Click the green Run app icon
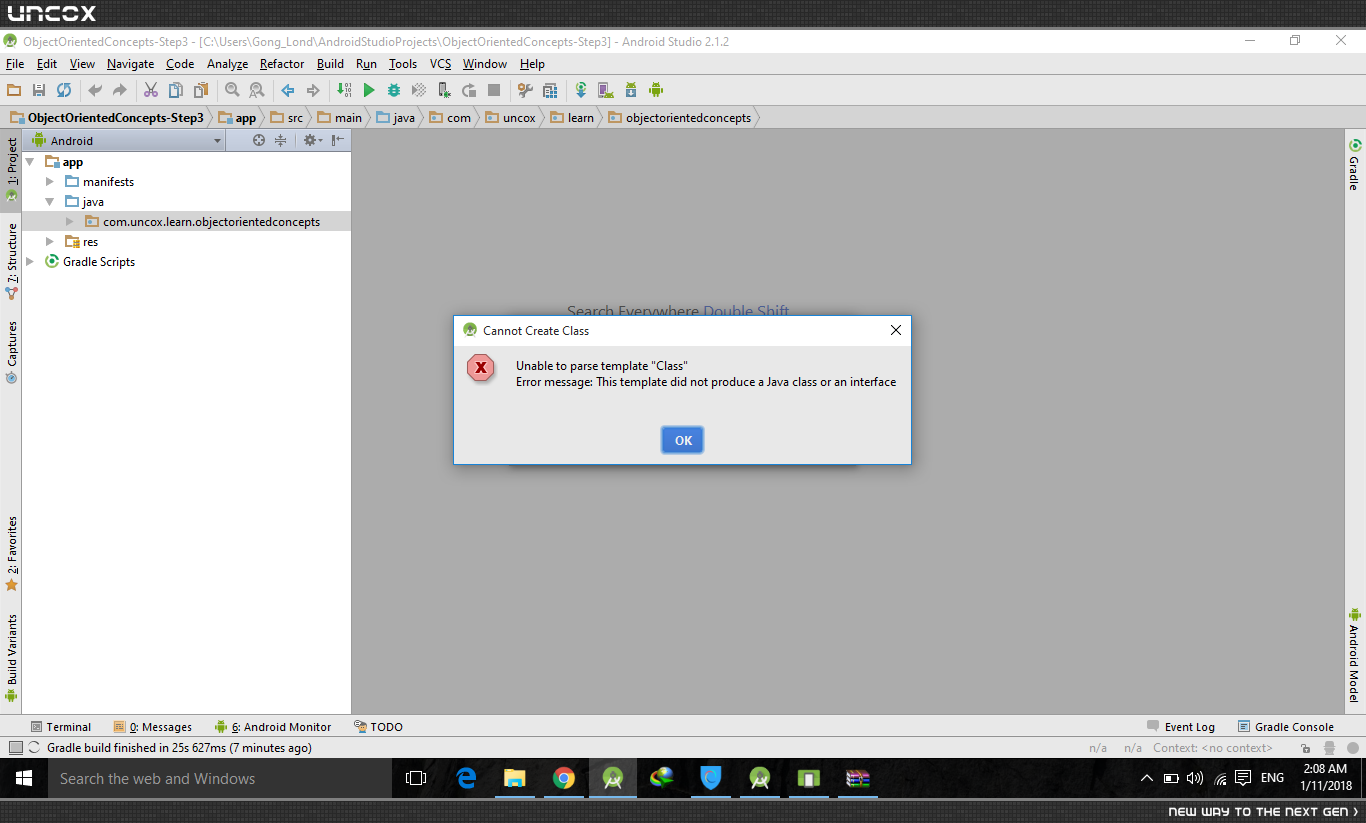The width and height of the screenshot is (1366, 823). (x=369, y=90)
